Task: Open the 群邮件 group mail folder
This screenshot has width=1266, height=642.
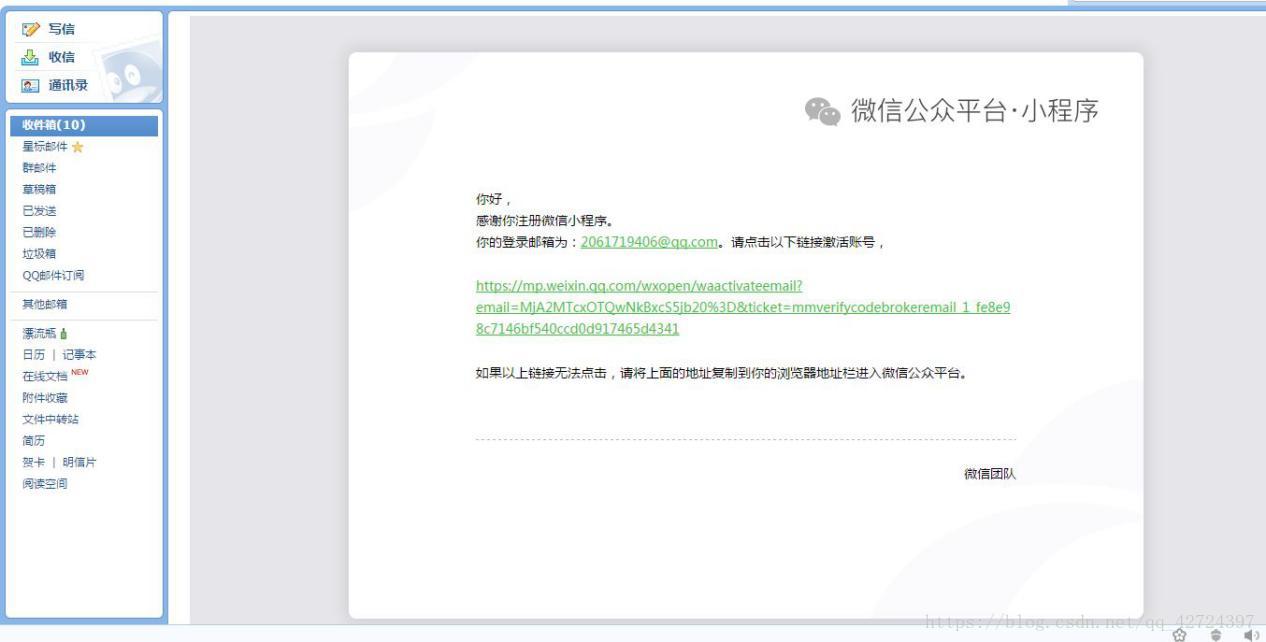Action: (x=40, y=168)
